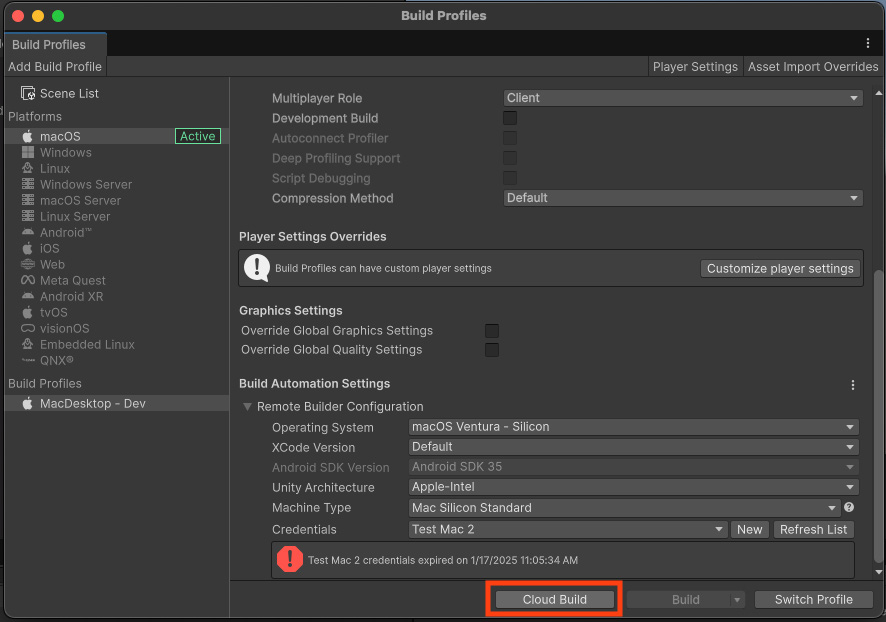886x622 pixels.
Task: Click the New credentials button
Action: click(749, 529)
